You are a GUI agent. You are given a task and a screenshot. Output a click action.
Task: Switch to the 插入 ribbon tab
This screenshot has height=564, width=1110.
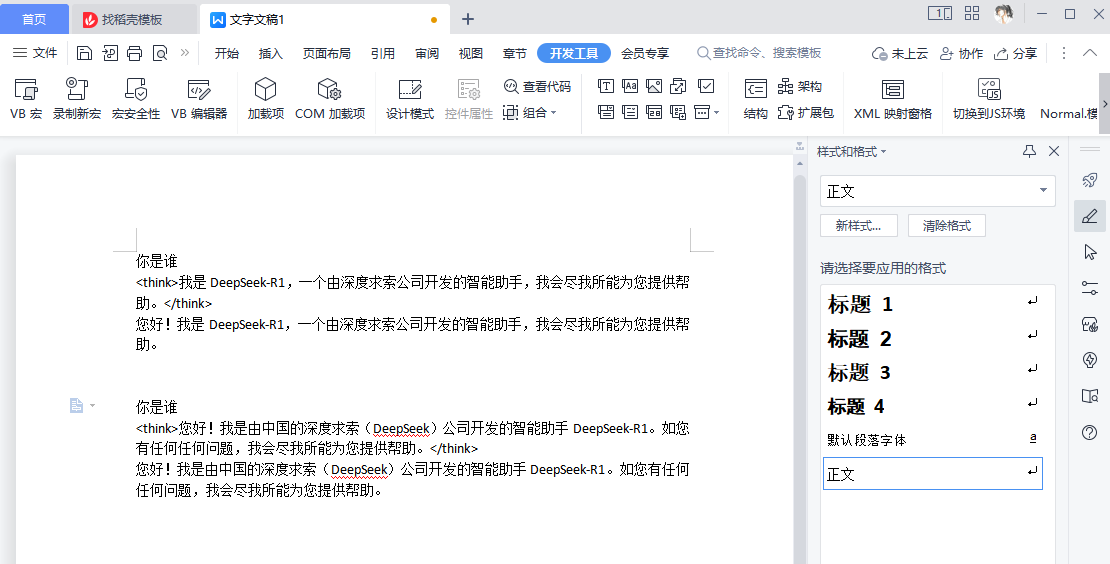[x=270, y=53]
